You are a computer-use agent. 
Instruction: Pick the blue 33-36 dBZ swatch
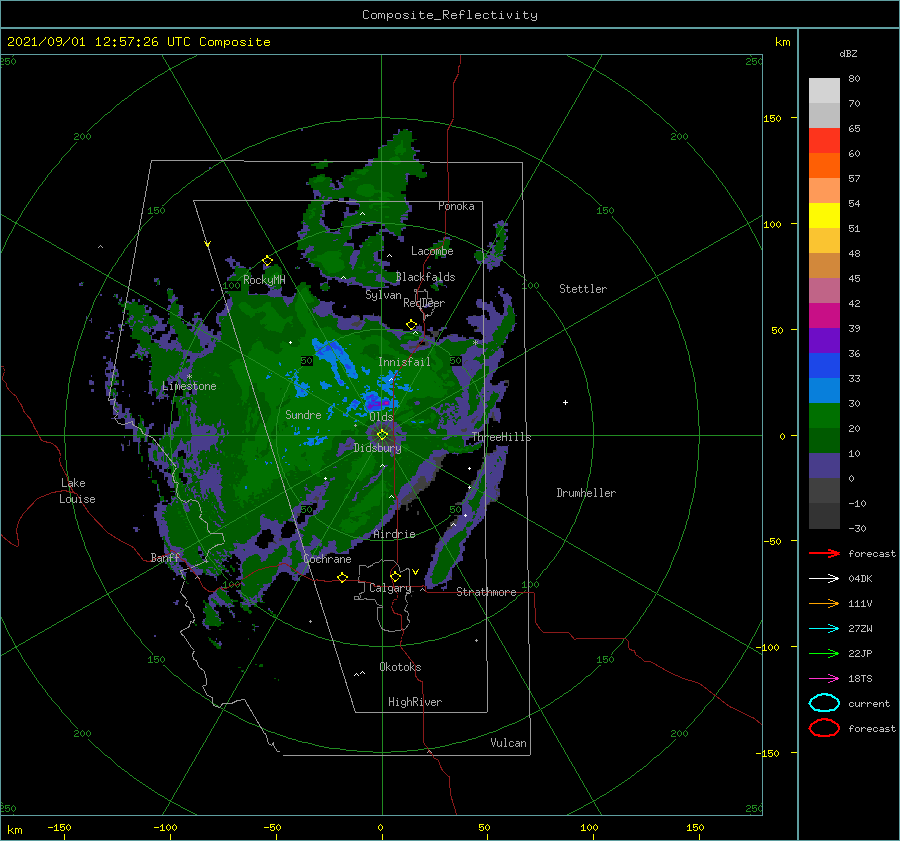(824, 365)
